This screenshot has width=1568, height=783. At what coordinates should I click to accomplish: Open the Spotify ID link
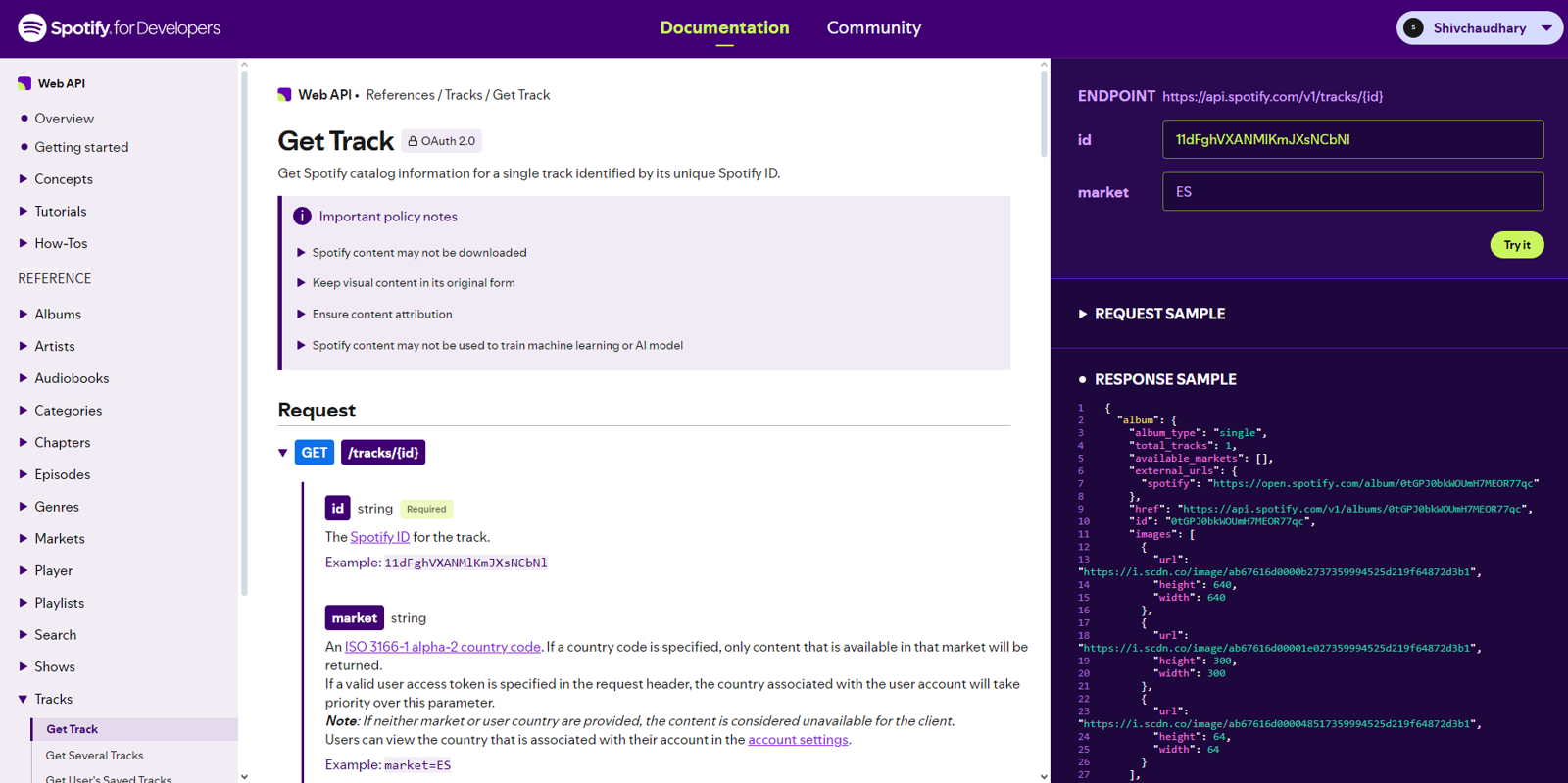(379, 537)
